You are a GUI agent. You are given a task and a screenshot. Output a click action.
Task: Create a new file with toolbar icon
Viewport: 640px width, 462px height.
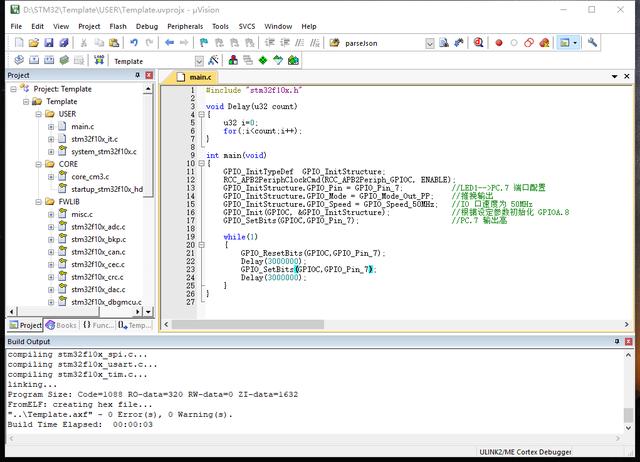tap(19, 42)
